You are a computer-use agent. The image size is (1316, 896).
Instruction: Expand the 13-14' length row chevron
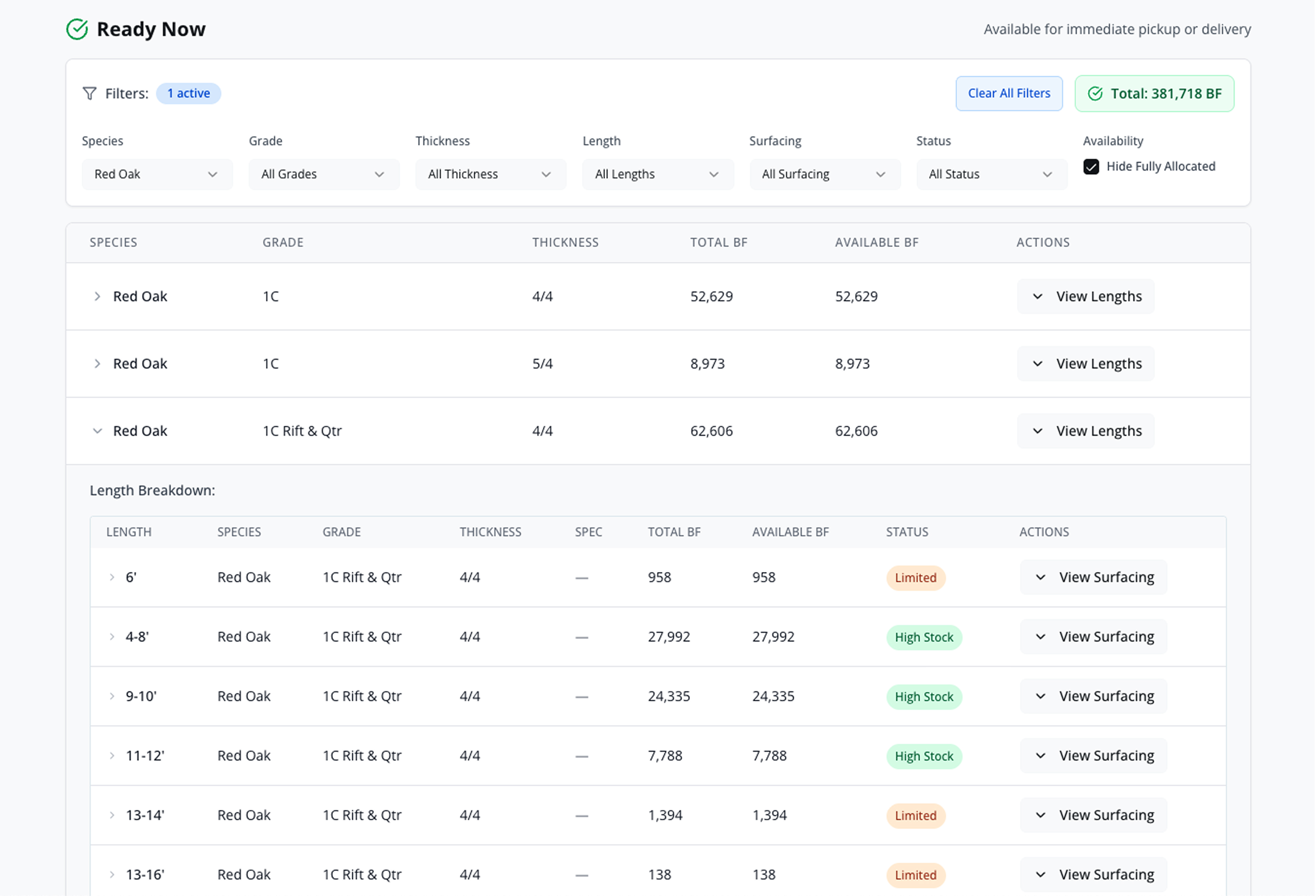(x=112, y=815)
